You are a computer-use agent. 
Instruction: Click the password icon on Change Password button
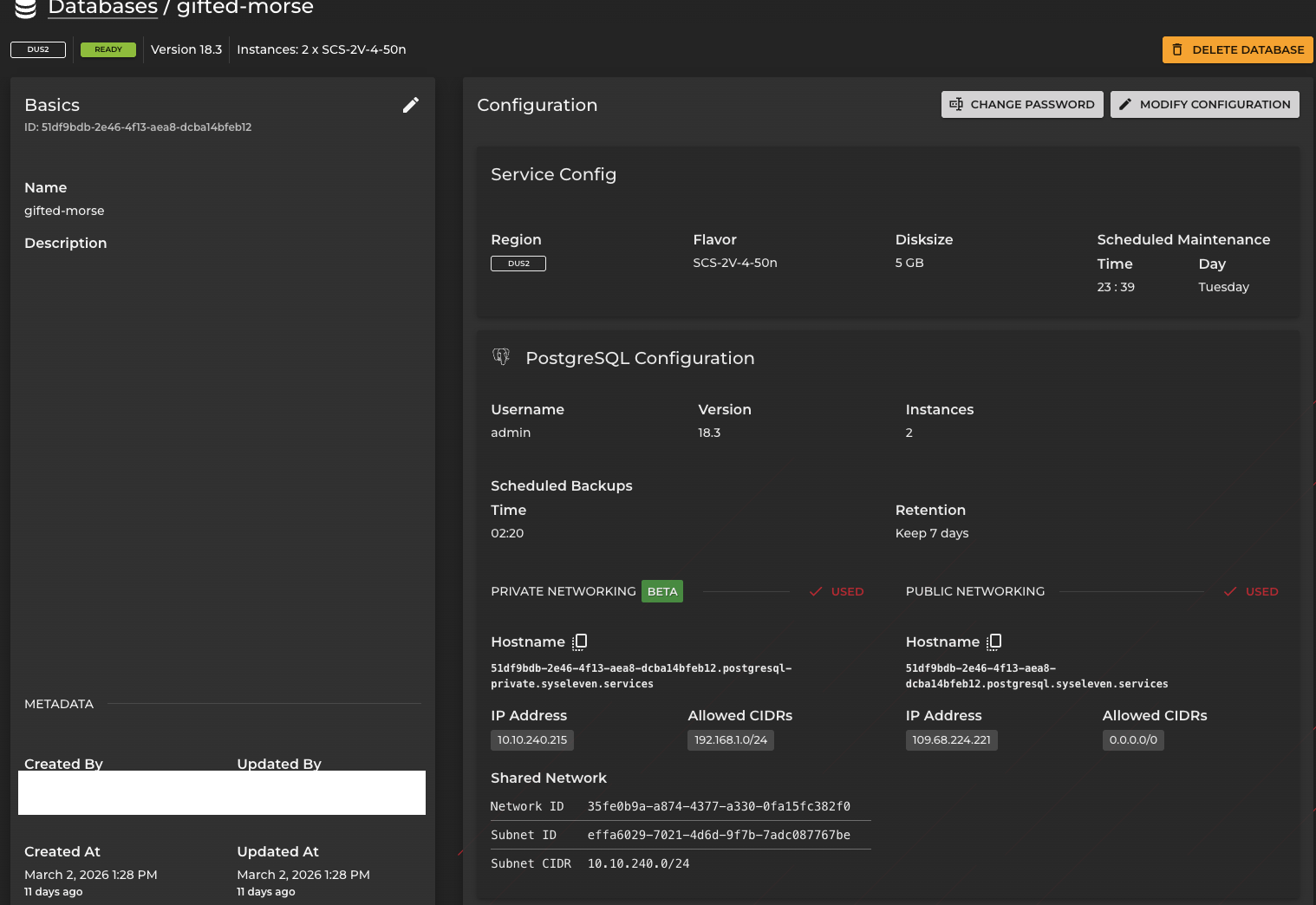(x=956, y=104)
